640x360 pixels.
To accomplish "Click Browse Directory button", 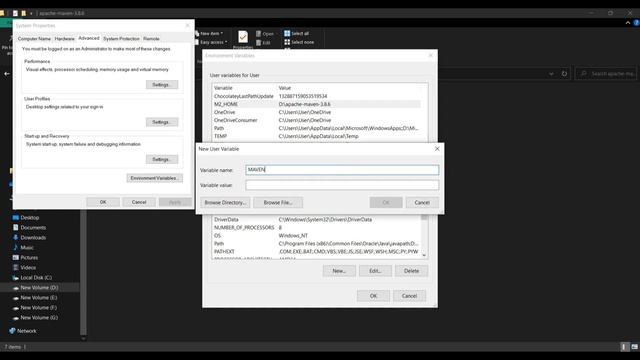I will [x=225, y=202].
